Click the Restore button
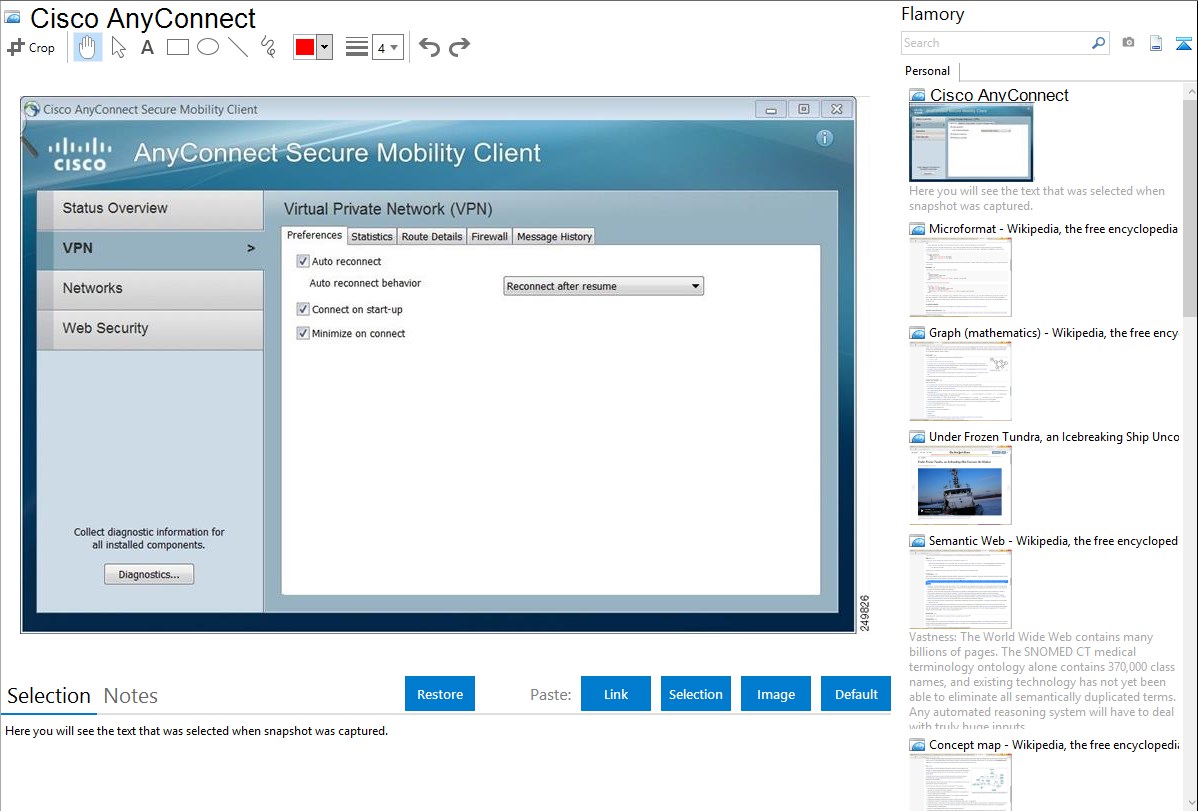The height and width of the screenshot is (811, 1198). [x=440, y=694]
